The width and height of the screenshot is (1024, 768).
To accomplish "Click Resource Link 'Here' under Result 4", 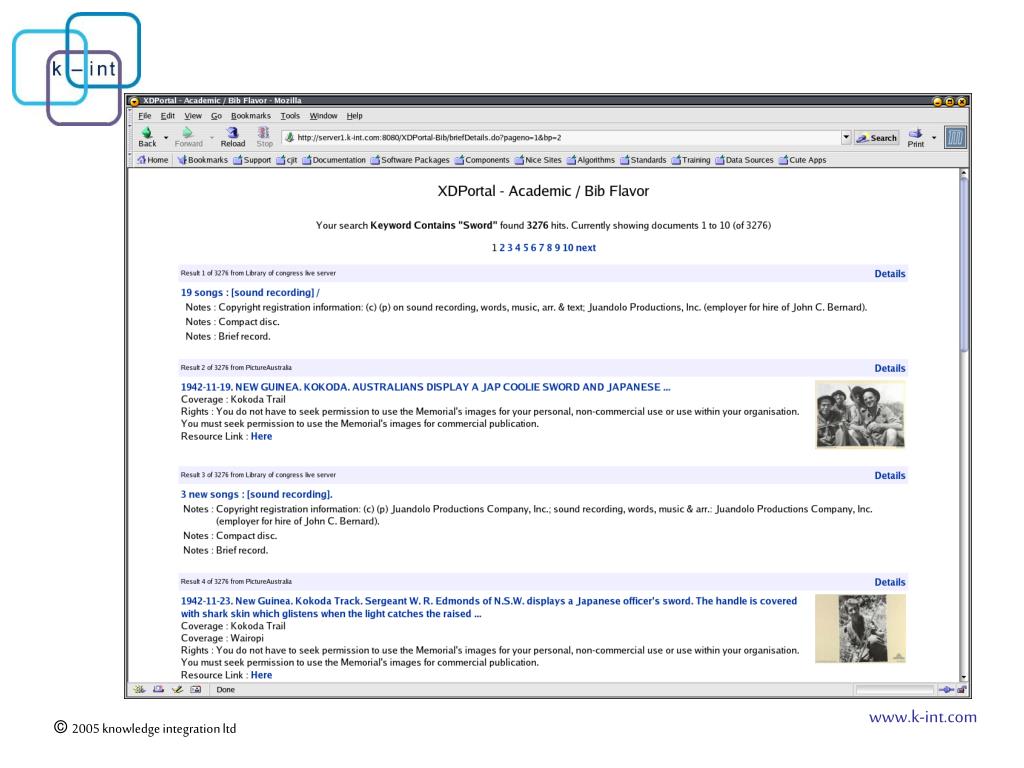I will (261, 675).
